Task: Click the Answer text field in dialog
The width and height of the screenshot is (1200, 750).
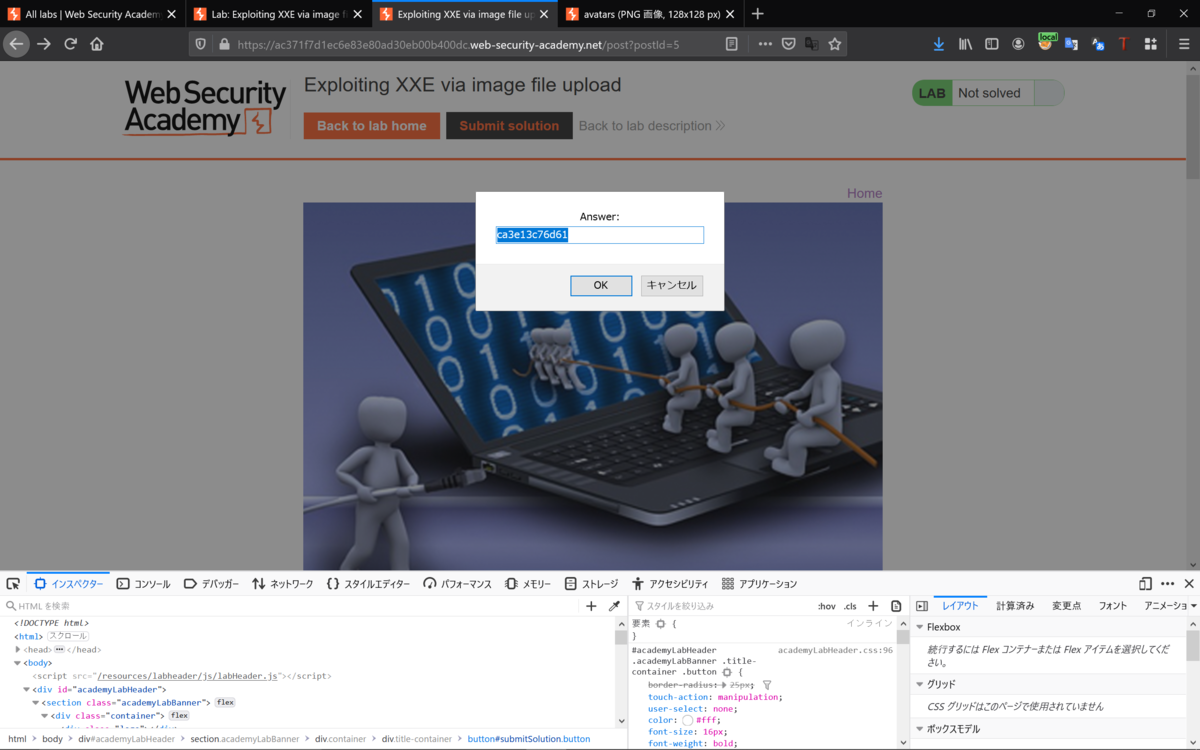Action: [x=600, y=235]
